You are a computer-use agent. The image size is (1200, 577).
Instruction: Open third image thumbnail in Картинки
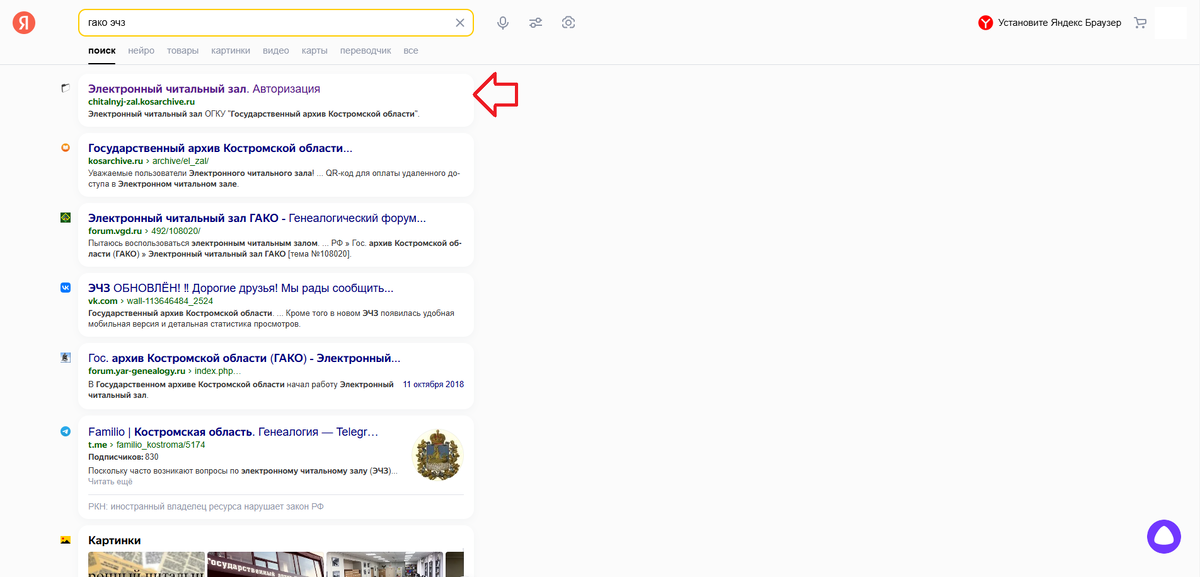point(385,565)
